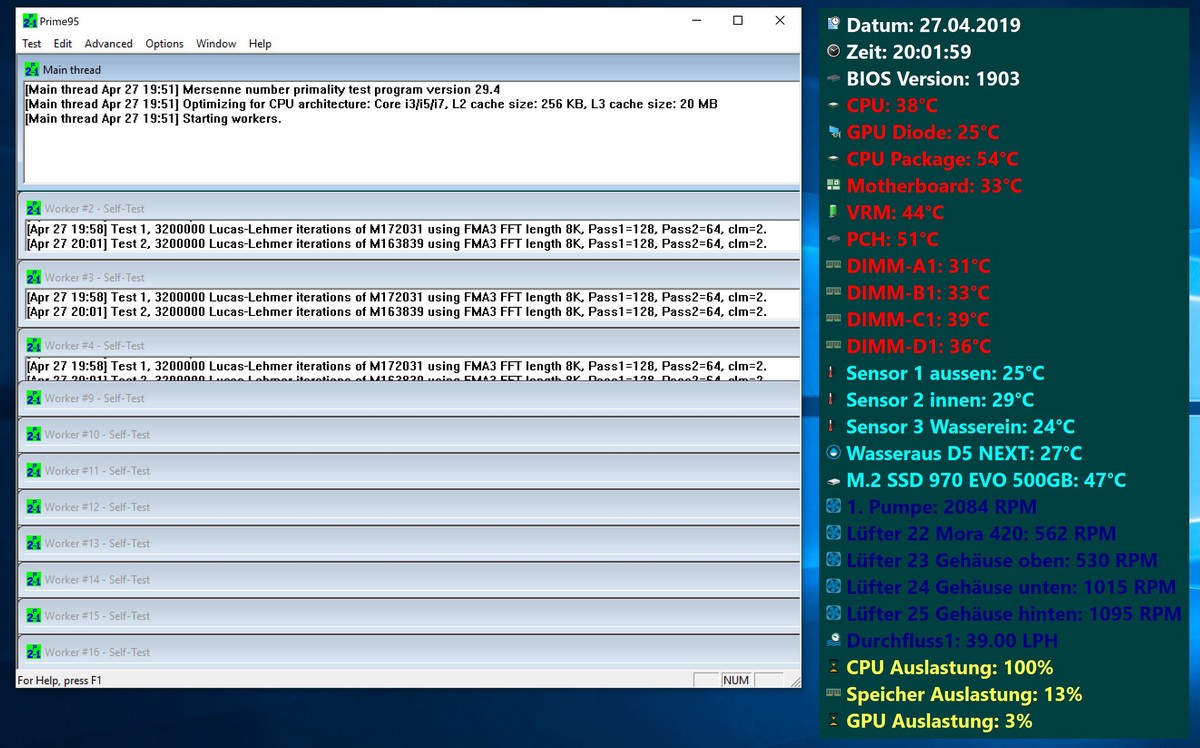
Task: Click the Datum: 27.04.2019 entry
Action: point(934,25)
